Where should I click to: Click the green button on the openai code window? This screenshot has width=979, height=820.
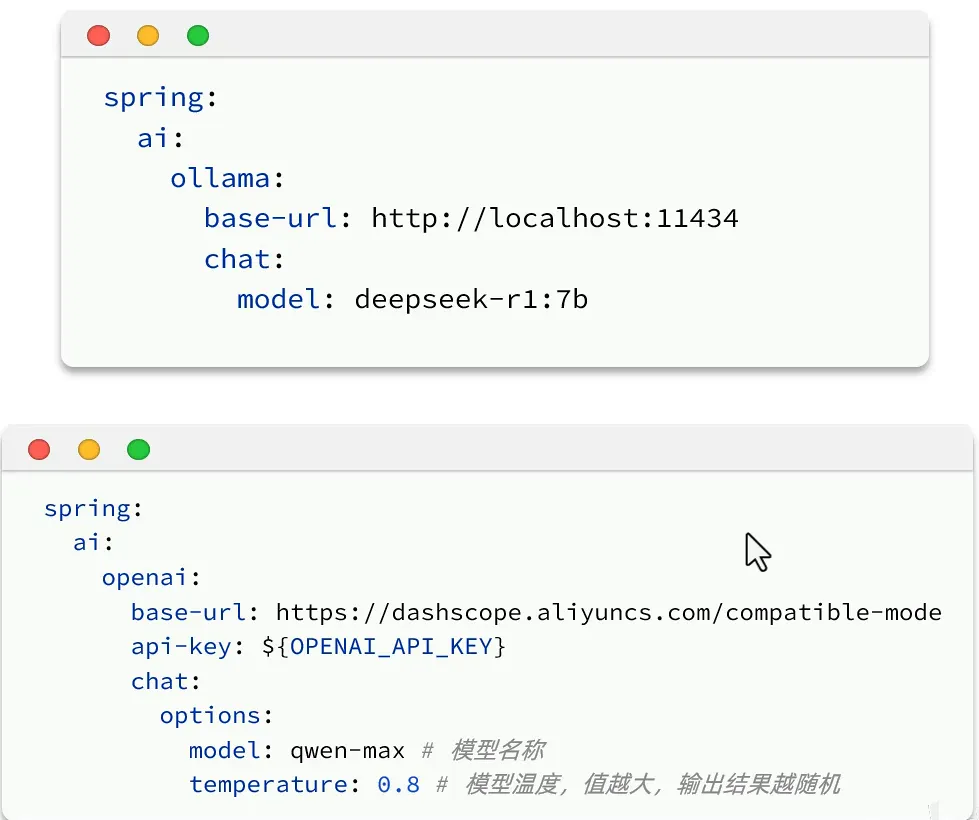[138, 449]
